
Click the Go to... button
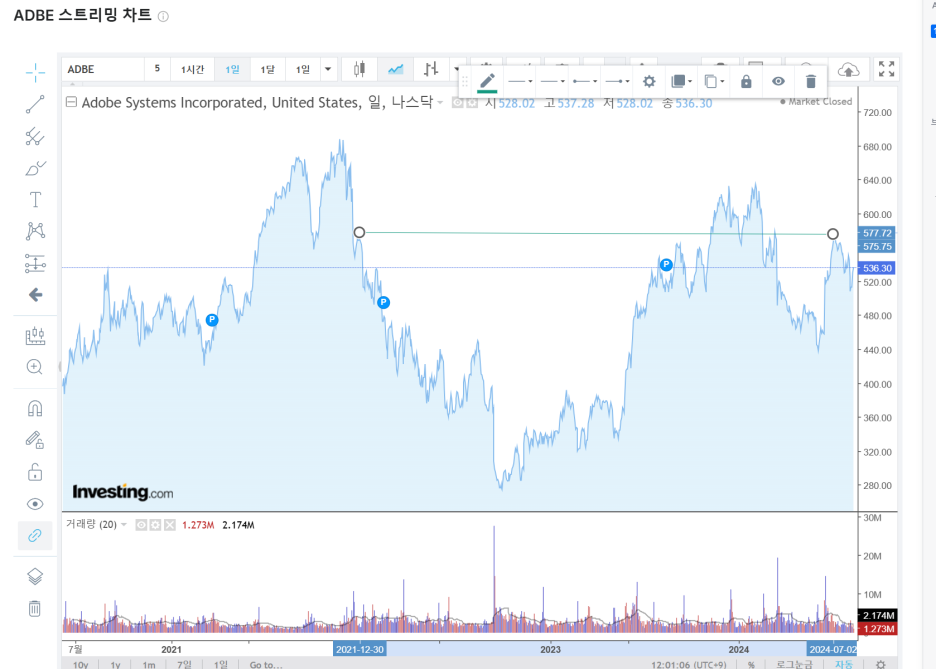[x=266, y=664]
